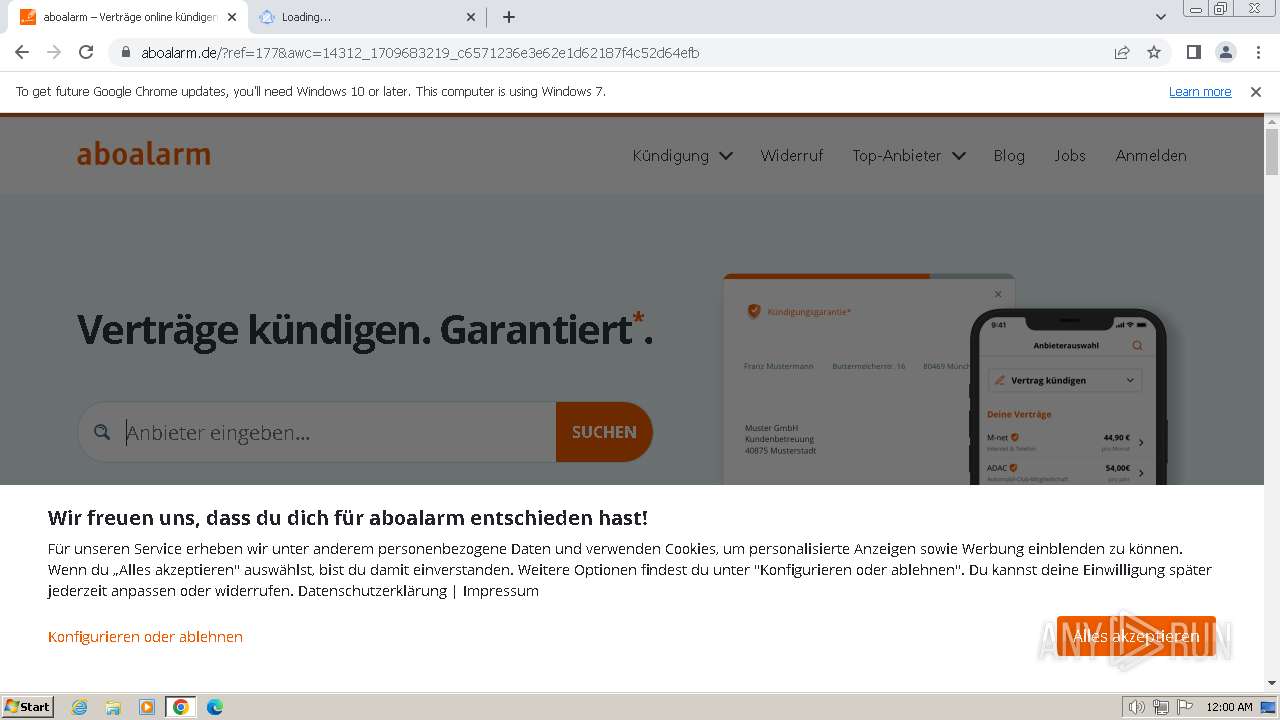Open the Datenschutzerklärung link
This screenshot has width=1280, height=720.
coord(372,590)
